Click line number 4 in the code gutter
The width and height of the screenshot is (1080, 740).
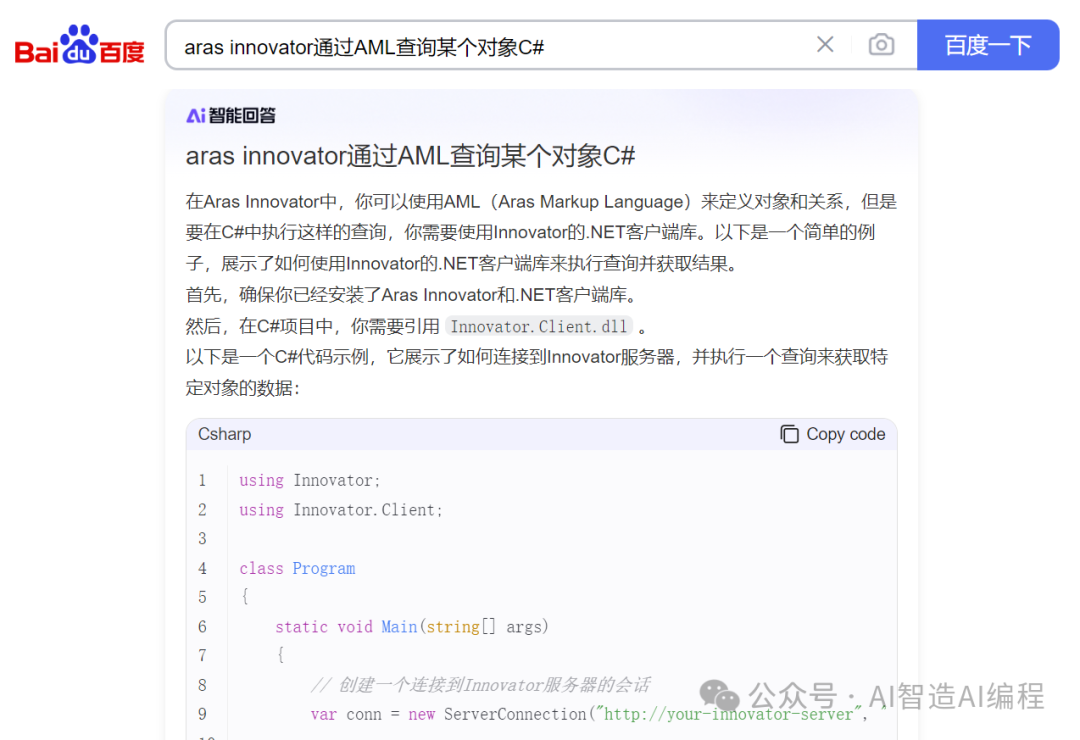tap(202, 568)
